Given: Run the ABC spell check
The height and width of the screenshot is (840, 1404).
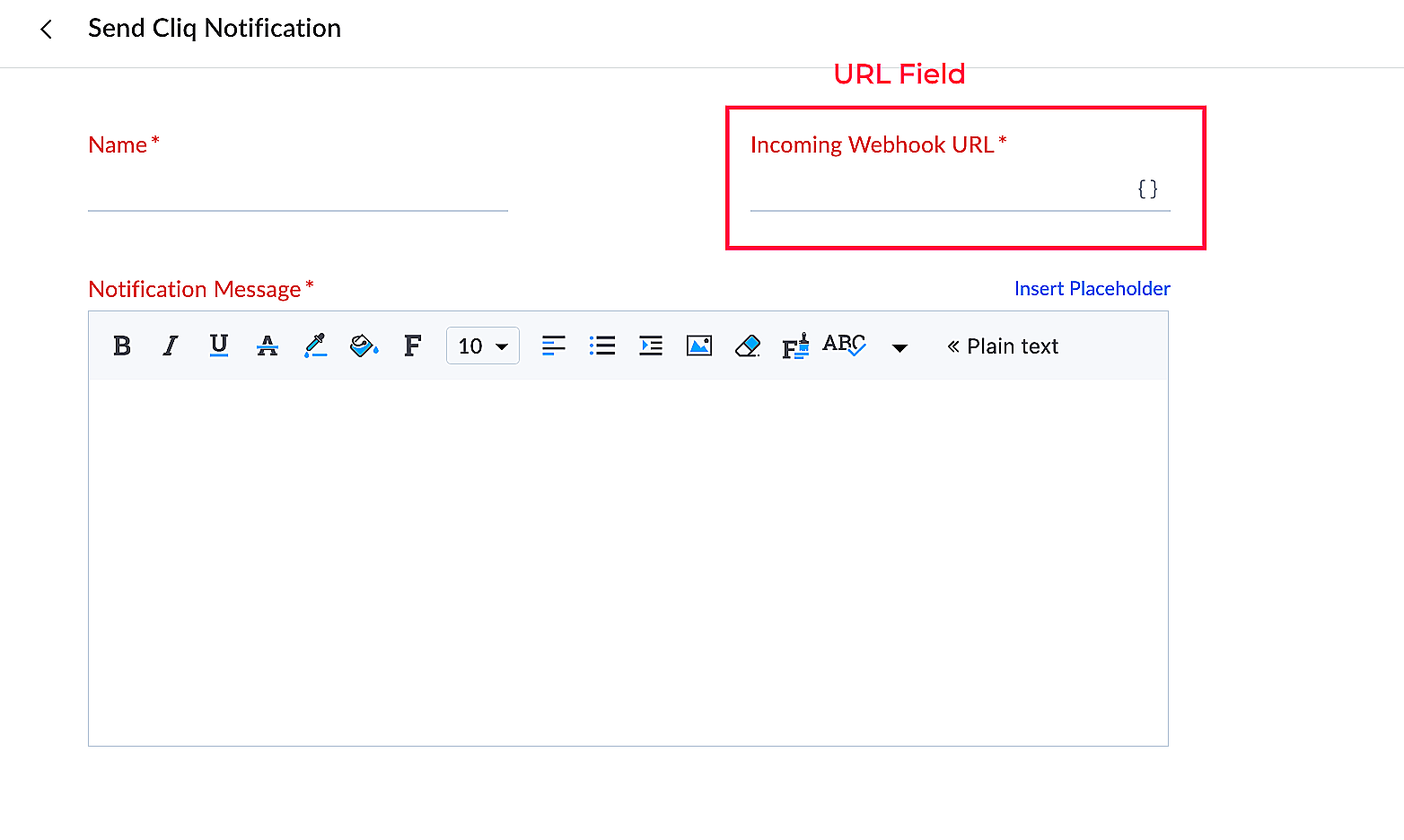Looking at the screenshot, I should click(845, 345).
